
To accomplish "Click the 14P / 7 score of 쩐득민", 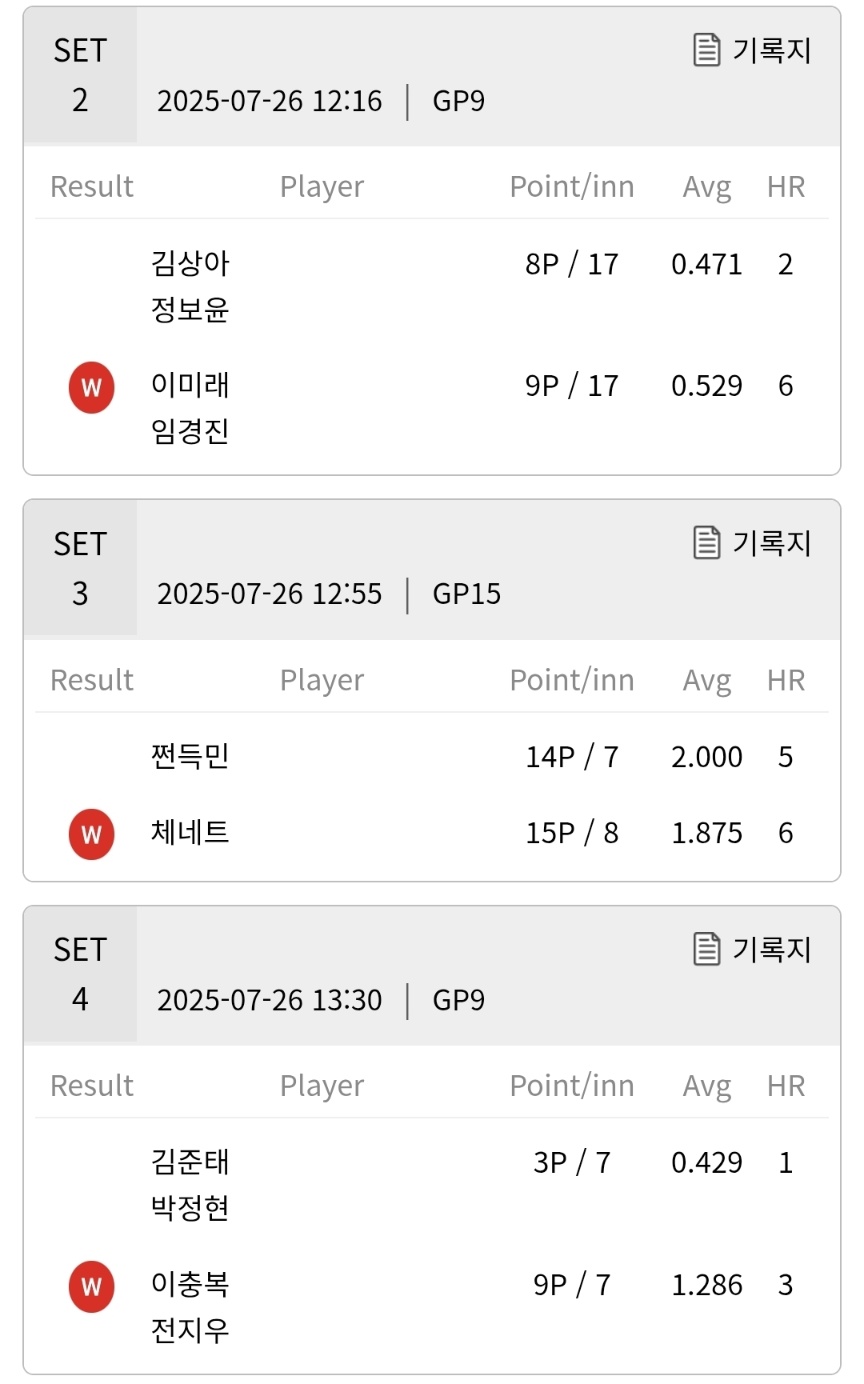I will tap(572, 757).
